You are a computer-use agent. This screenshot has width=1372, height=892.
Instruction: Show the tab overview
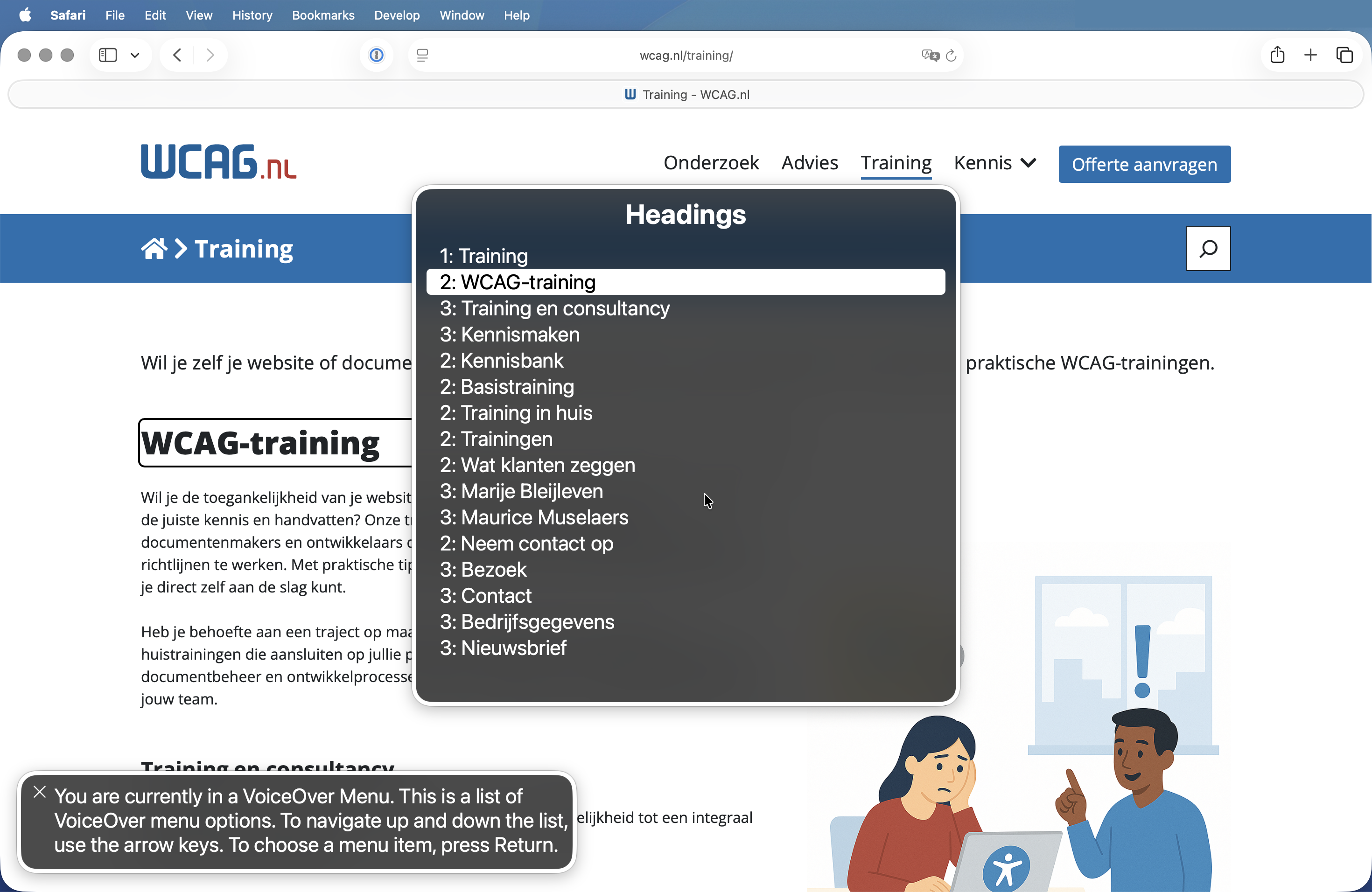pos(1344,56)
